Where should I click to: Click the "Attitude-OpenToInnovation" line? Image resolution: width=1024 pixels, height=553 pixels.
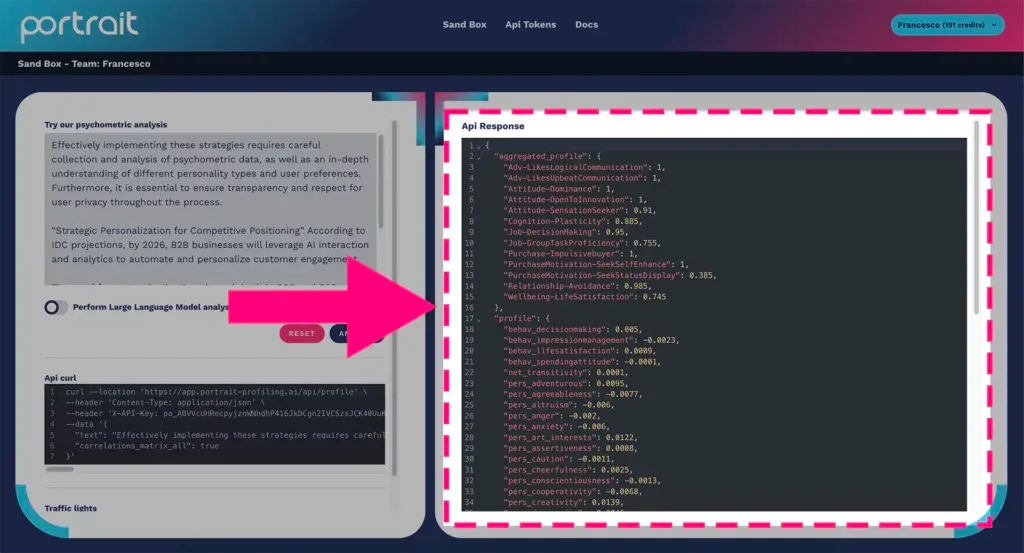(x=575, y=200)
